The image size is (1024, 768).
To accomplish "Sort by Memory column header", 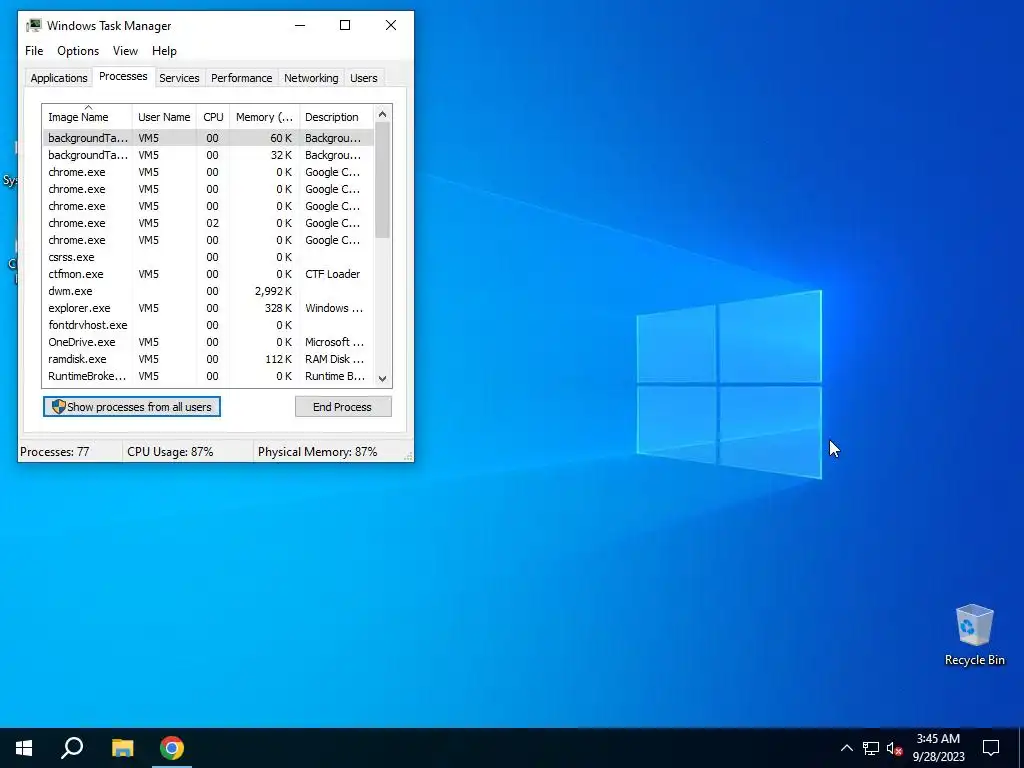I will point(264,116).
